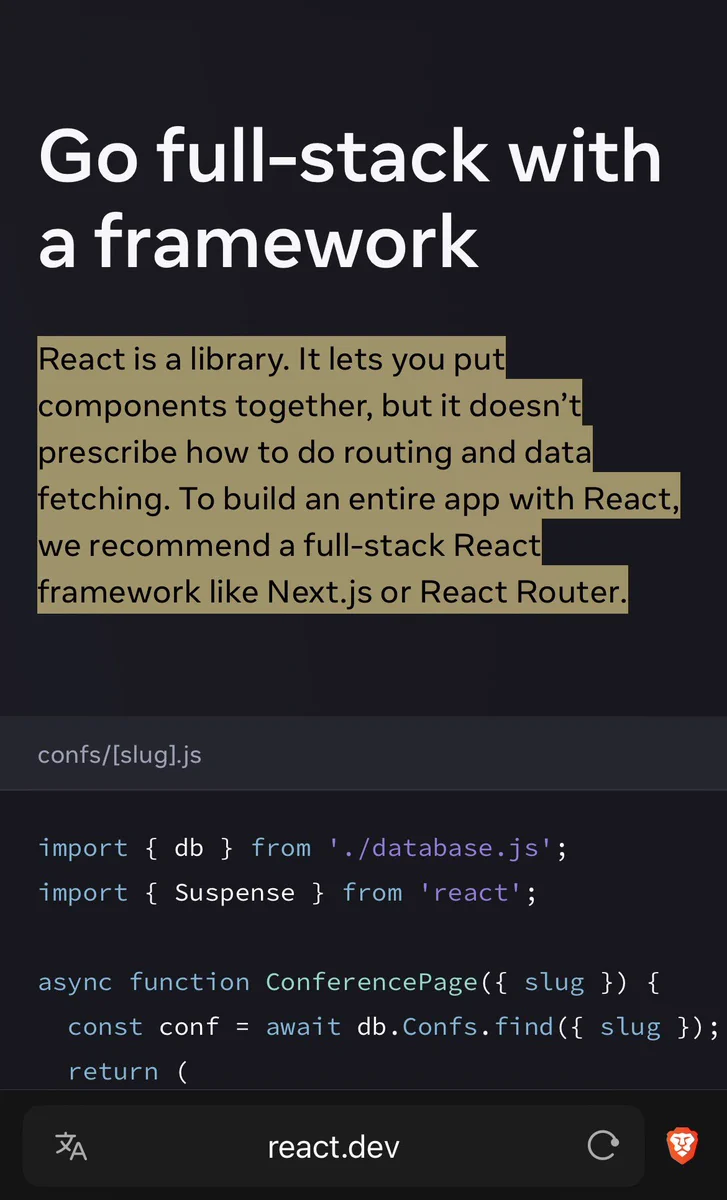Tap the const conf = await db.Confs.find line
727x1200 pixels.
[x=393, y=1027]
